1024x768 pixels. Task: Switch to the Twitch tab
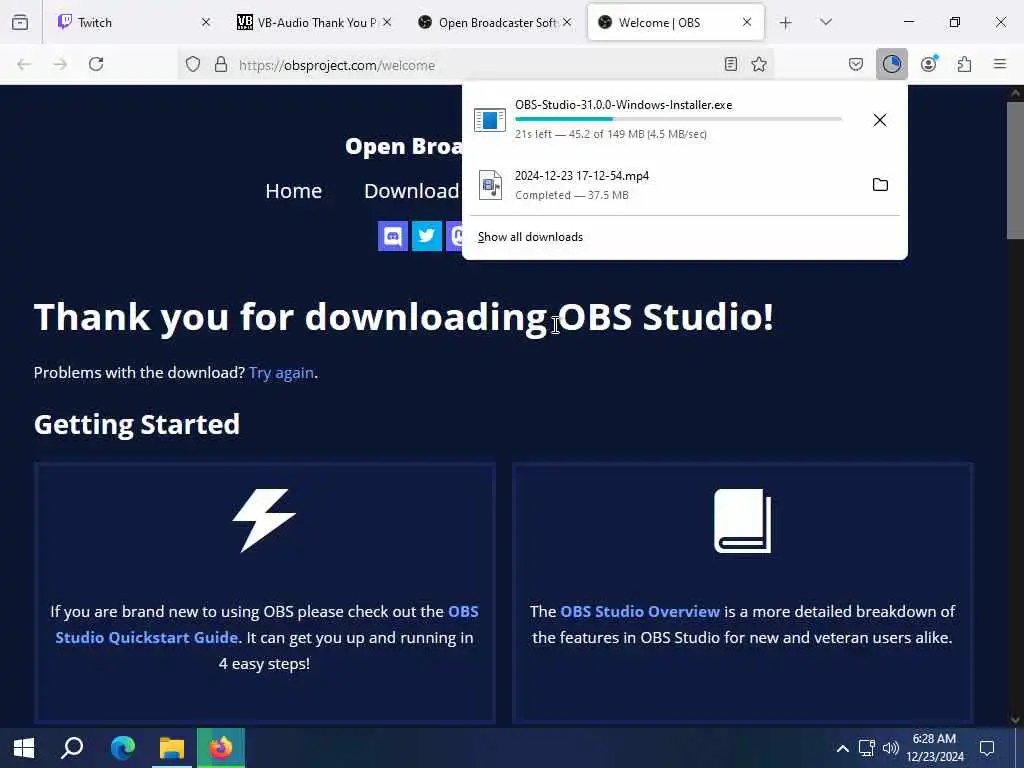pos(134,22)
